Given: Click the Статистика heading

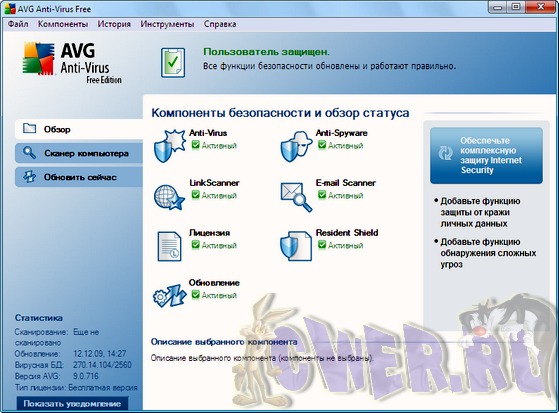Looking at the screenshot, I should pos(39,318).
